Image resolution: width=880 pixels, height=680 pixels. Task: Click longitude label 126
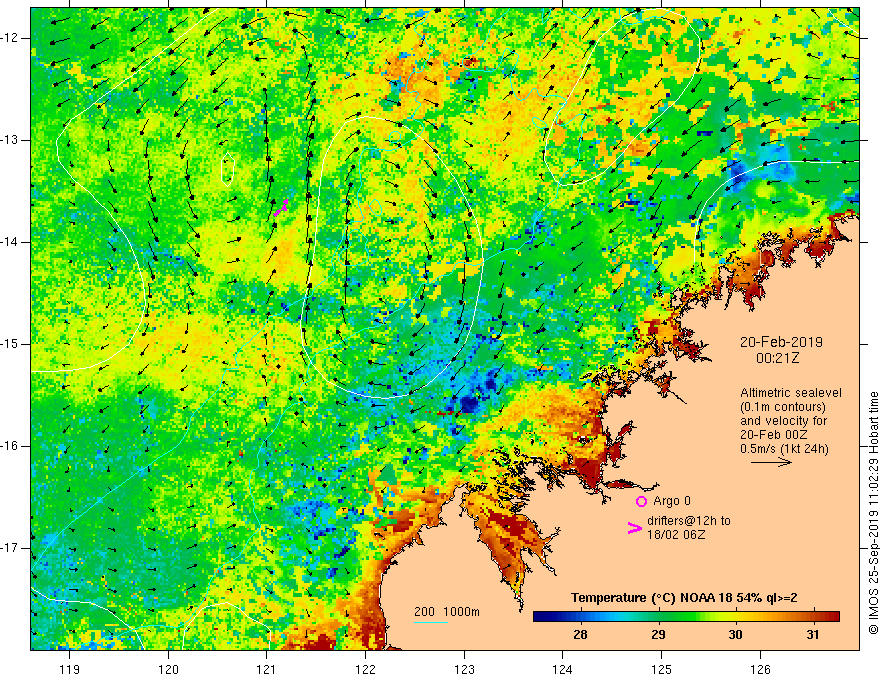tap(760, 669)
